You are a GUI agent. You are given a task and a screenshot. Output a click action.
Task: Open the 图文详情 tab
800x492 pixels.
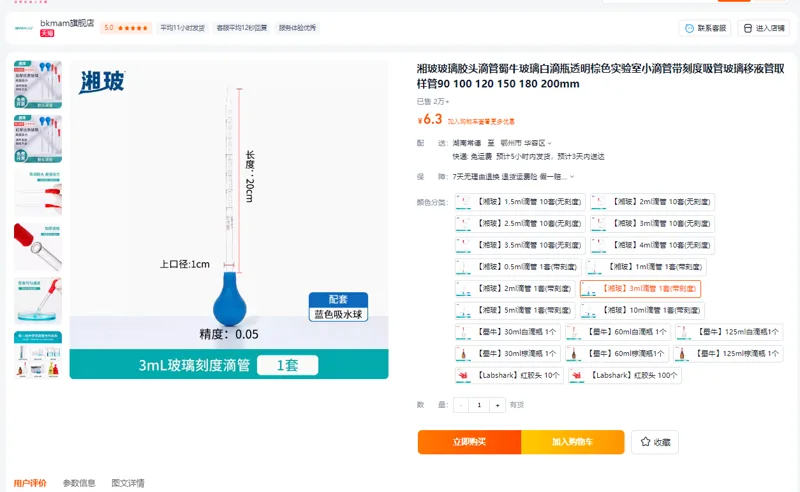pos(128,483)
